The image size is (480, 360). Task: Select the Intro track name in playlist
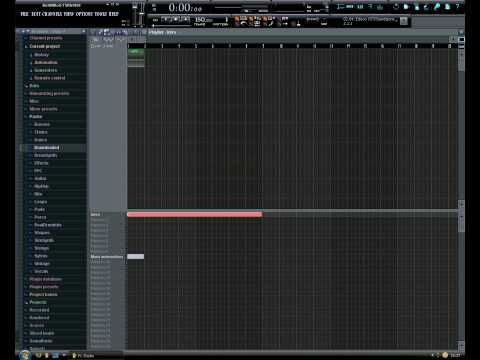pos(96,215)
